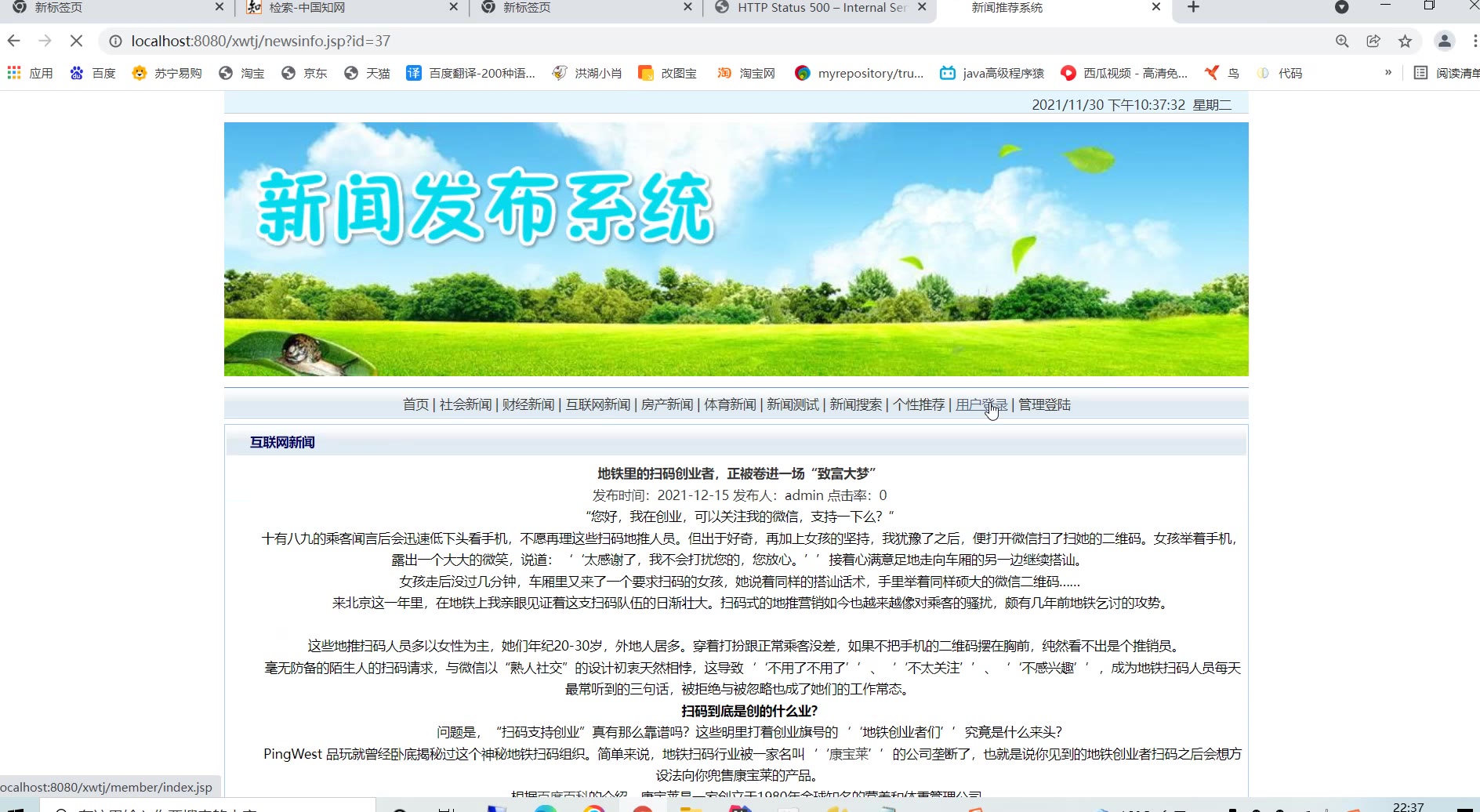Click the article title 地铁里的扫码创业者
Screen dimensions: 1480x812
(x=736, y=473)
